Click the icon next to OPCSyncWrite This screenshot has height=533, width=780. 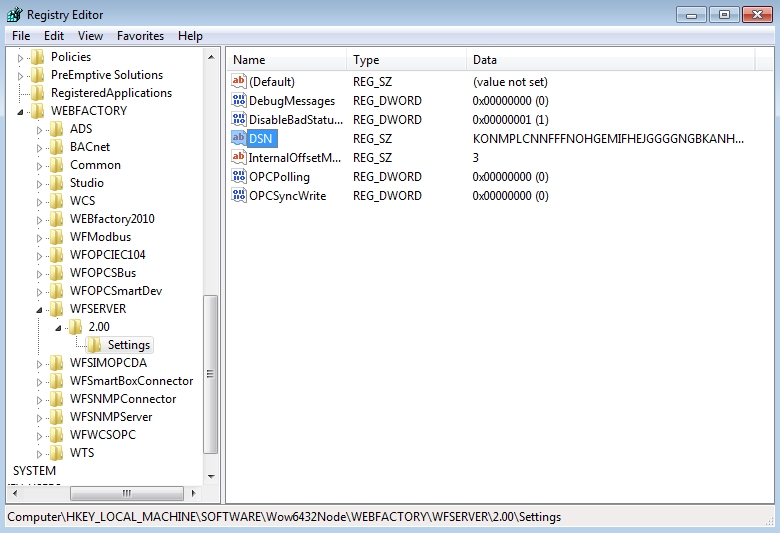(x=239, y=196)
